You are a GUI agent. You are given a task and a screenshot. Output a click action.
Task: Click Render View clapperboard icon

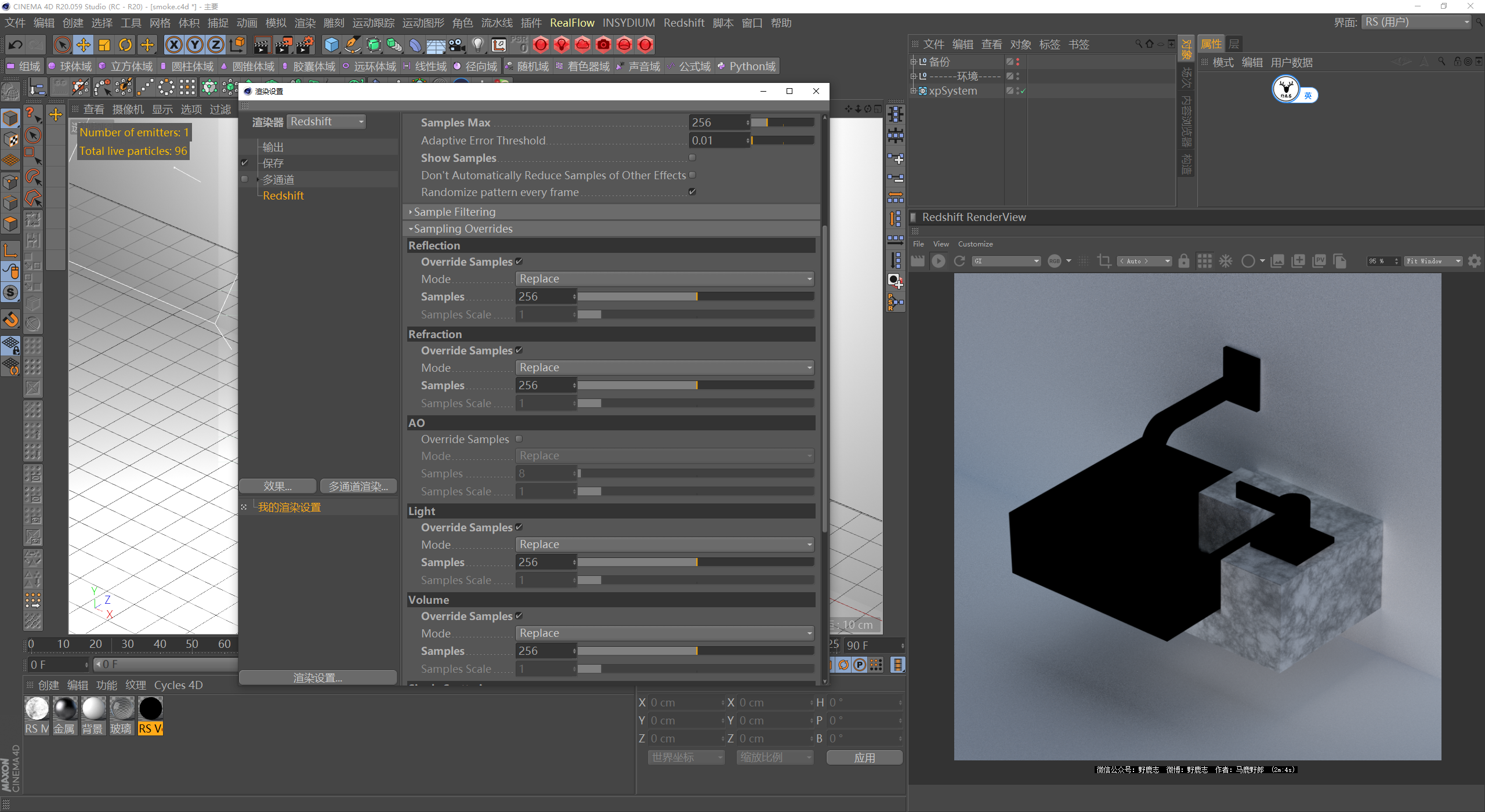click(x=262, y=45)
